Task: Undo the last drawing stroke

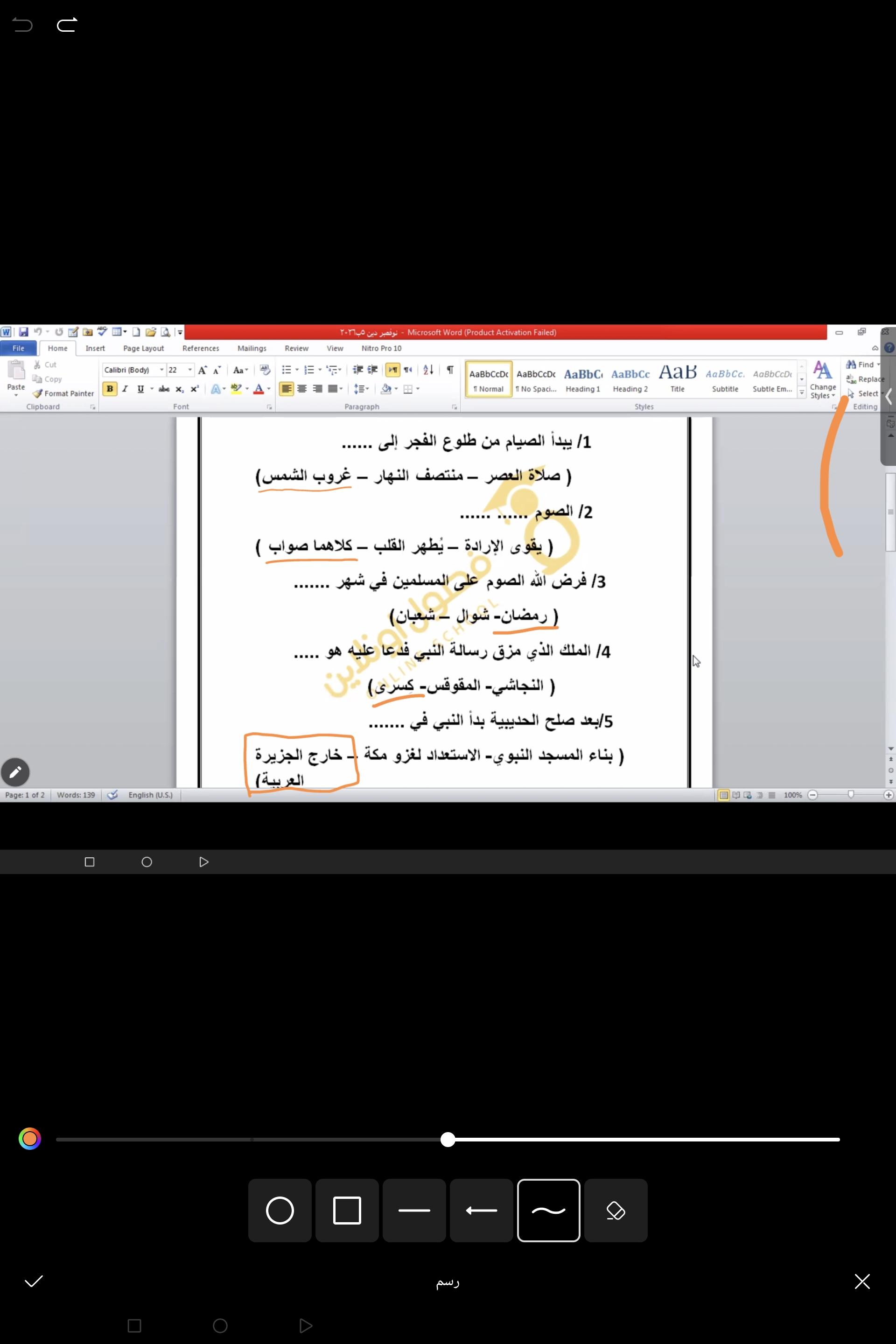Action: pyautogui.click(x=23, y=25)
